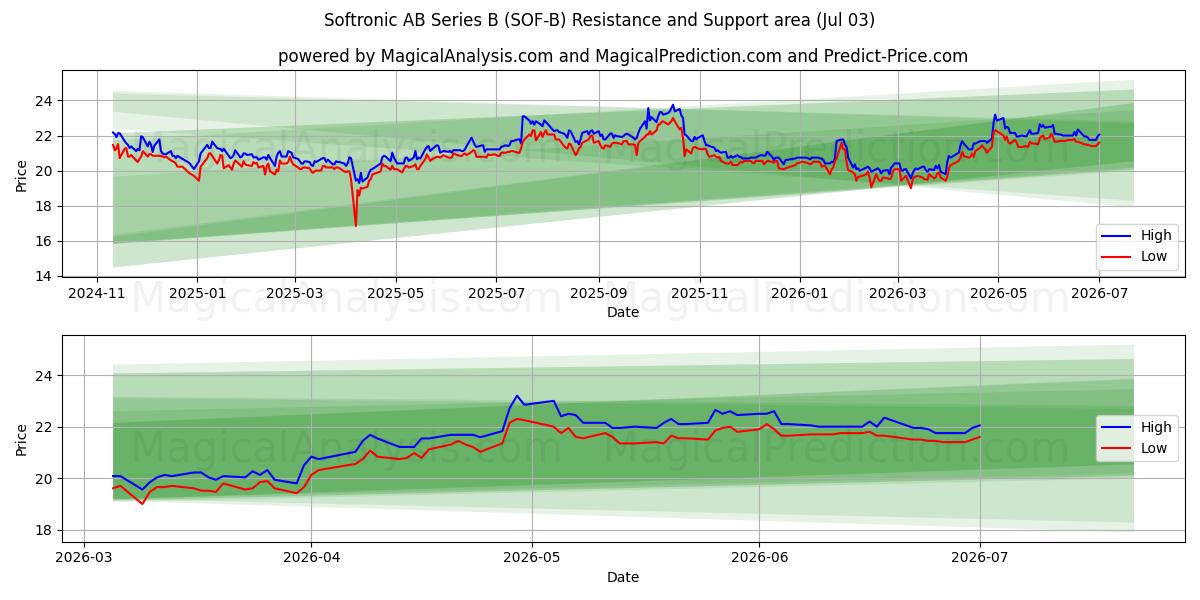Viewport: 1200px width, 600px height.
Task: Click the '2025-09' tick label
Action: click(599, 294)
